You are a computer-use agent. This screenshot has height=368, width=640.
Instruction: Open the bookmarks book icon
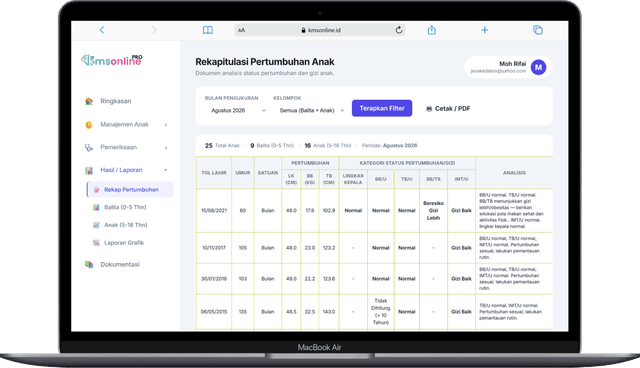coord(208,30)
